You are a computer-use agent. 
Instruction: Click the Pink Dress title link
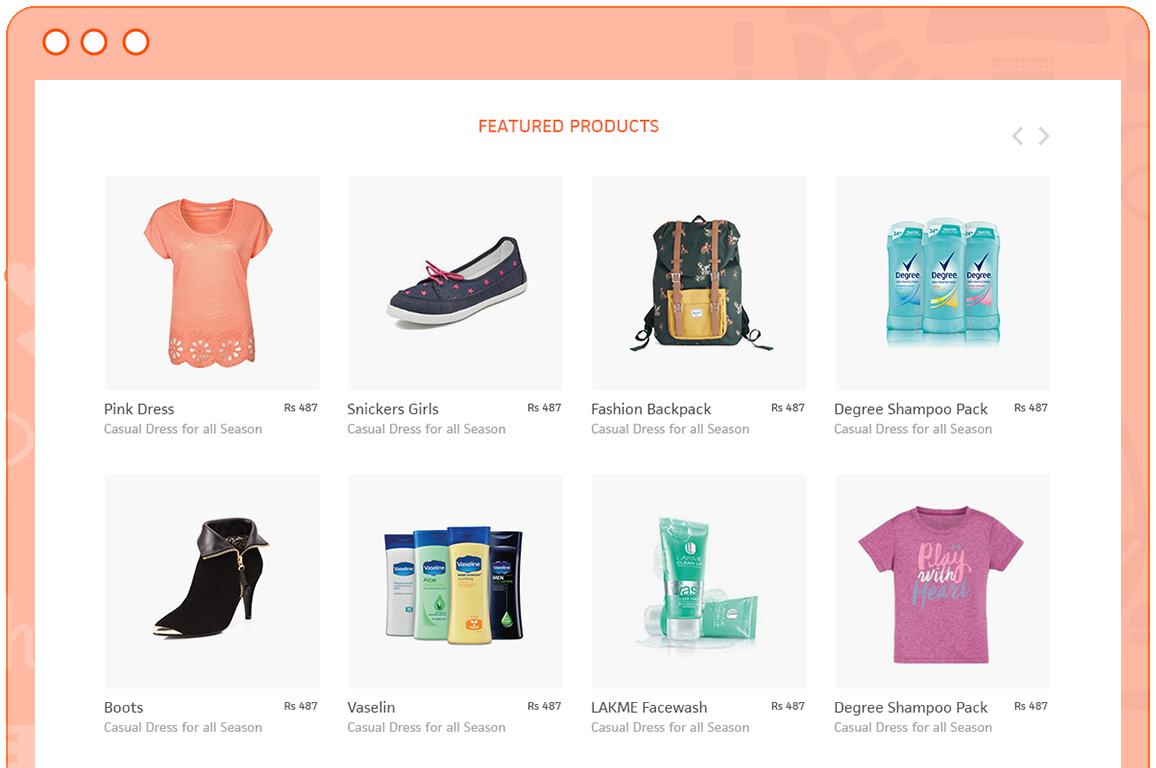(139, 409)
